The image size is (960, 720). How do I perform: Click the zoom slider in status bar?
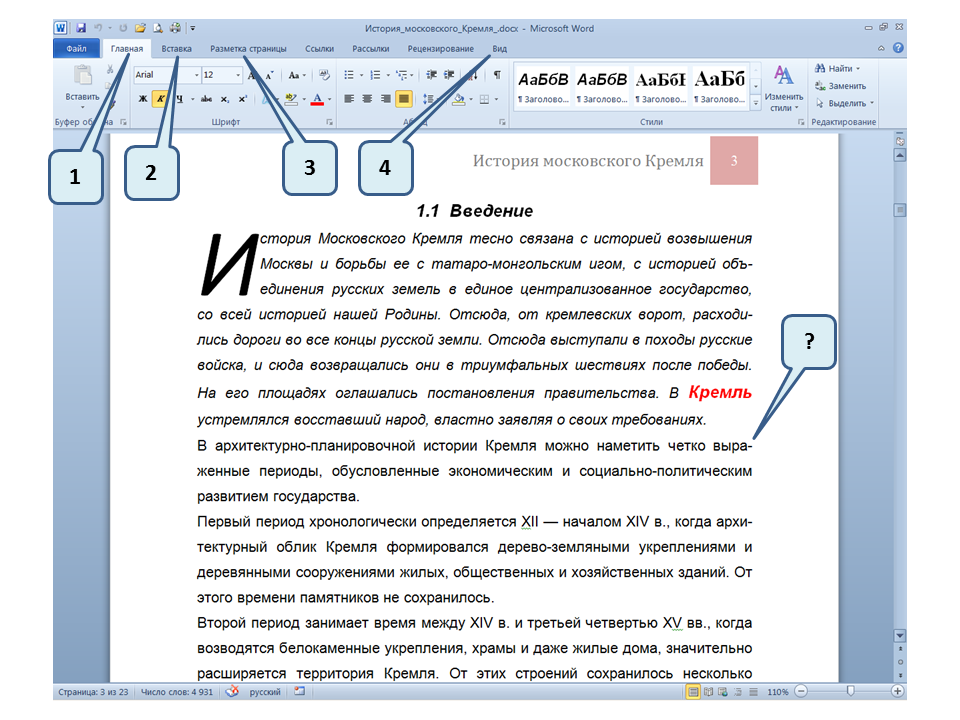tap(850, 691)
